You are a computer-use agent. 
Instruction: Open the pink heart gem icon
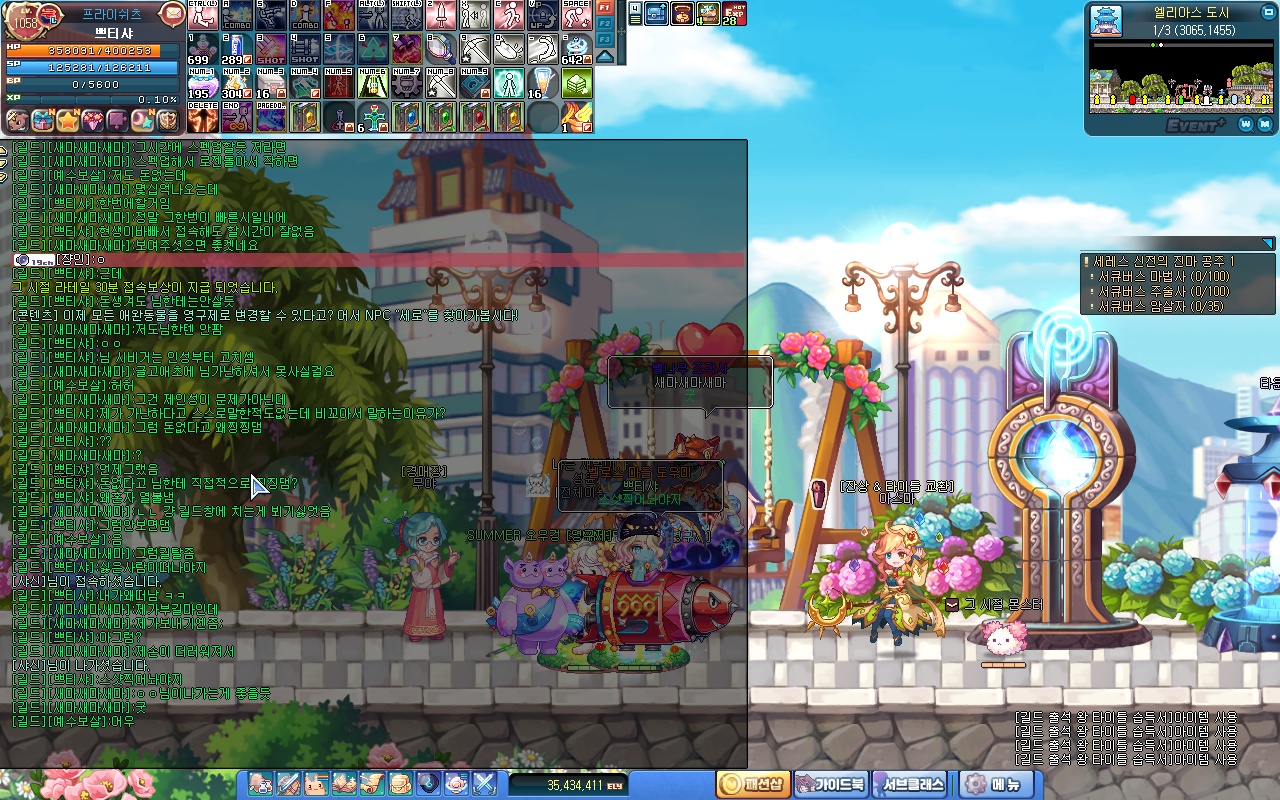tap(93, 121)
